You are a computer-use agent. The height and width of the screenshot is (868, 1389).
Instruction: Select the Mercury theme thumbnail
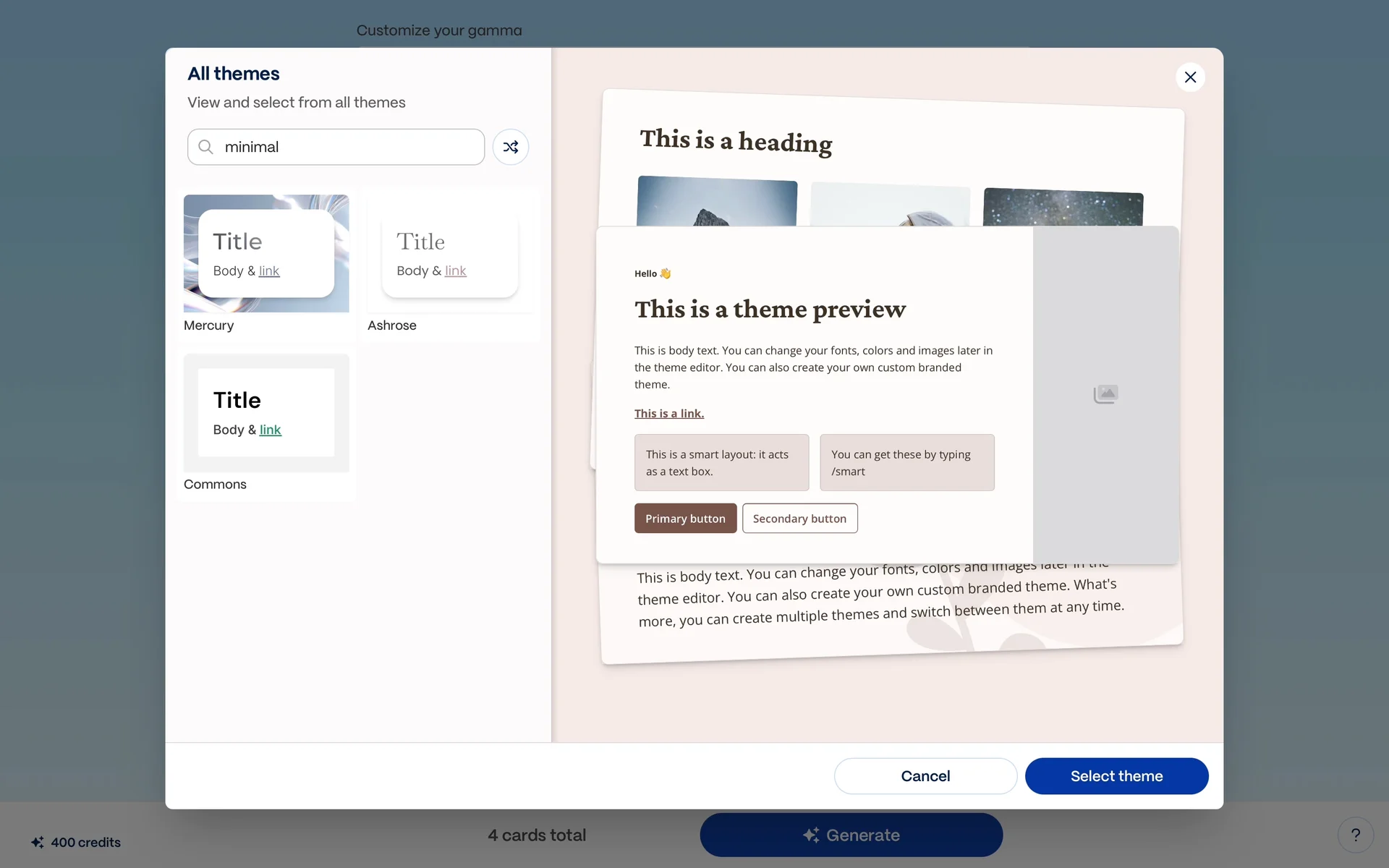[x=266, y=253]
